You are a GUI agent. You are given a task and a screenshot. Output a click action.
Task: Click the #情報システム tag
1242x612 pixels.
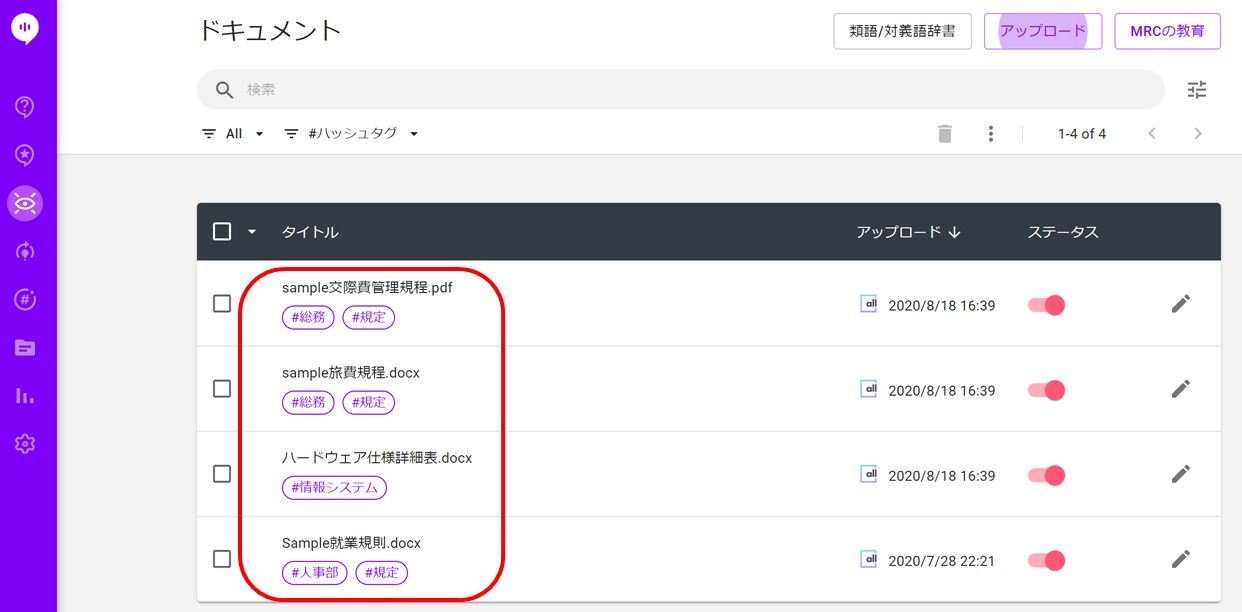[x=334, y=488]
